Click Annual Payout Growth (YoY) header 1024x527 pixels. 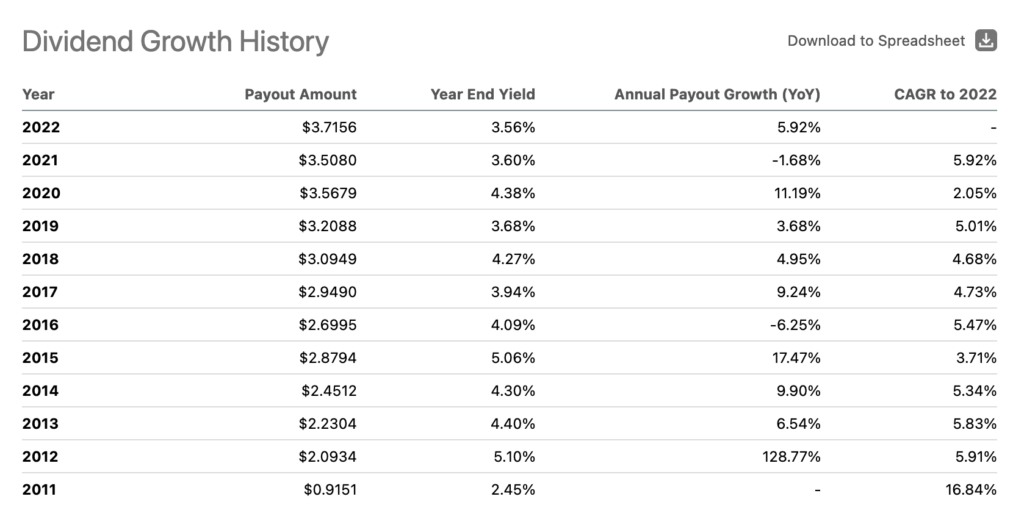[717, 95]
